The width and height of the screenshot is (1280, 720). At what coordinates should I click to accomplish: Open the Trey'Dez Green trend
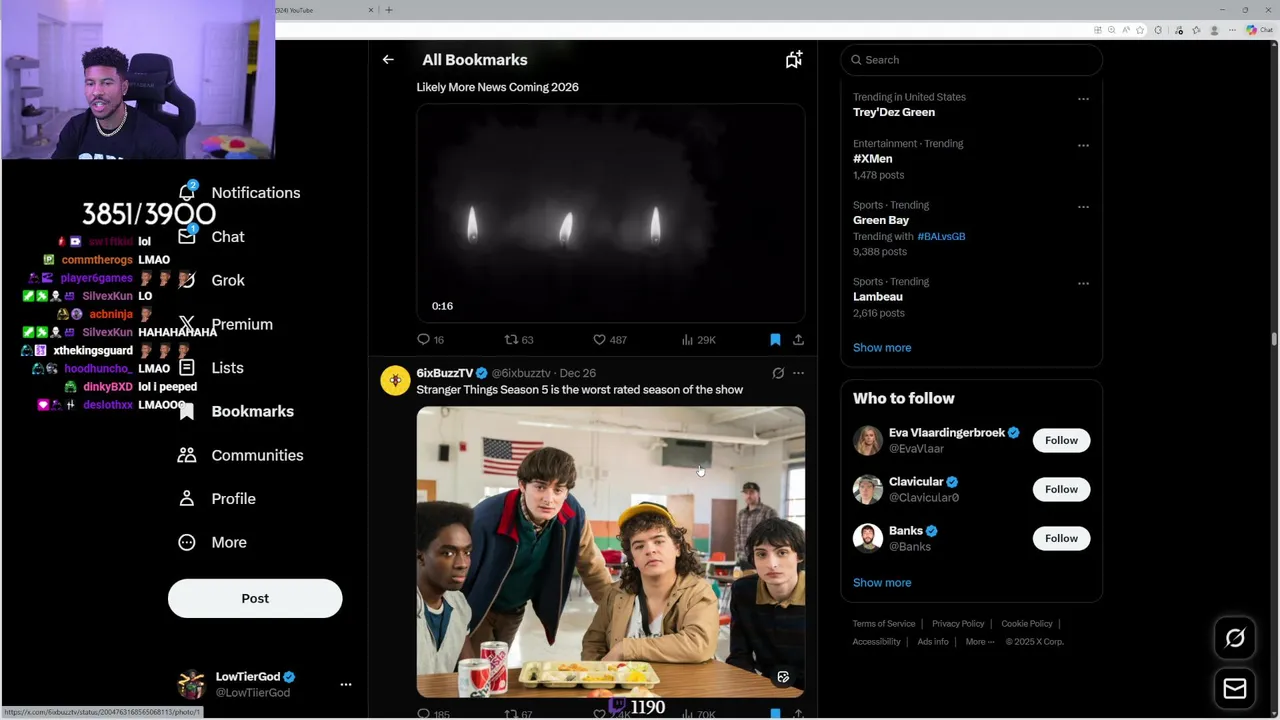(x=894, y=112)
